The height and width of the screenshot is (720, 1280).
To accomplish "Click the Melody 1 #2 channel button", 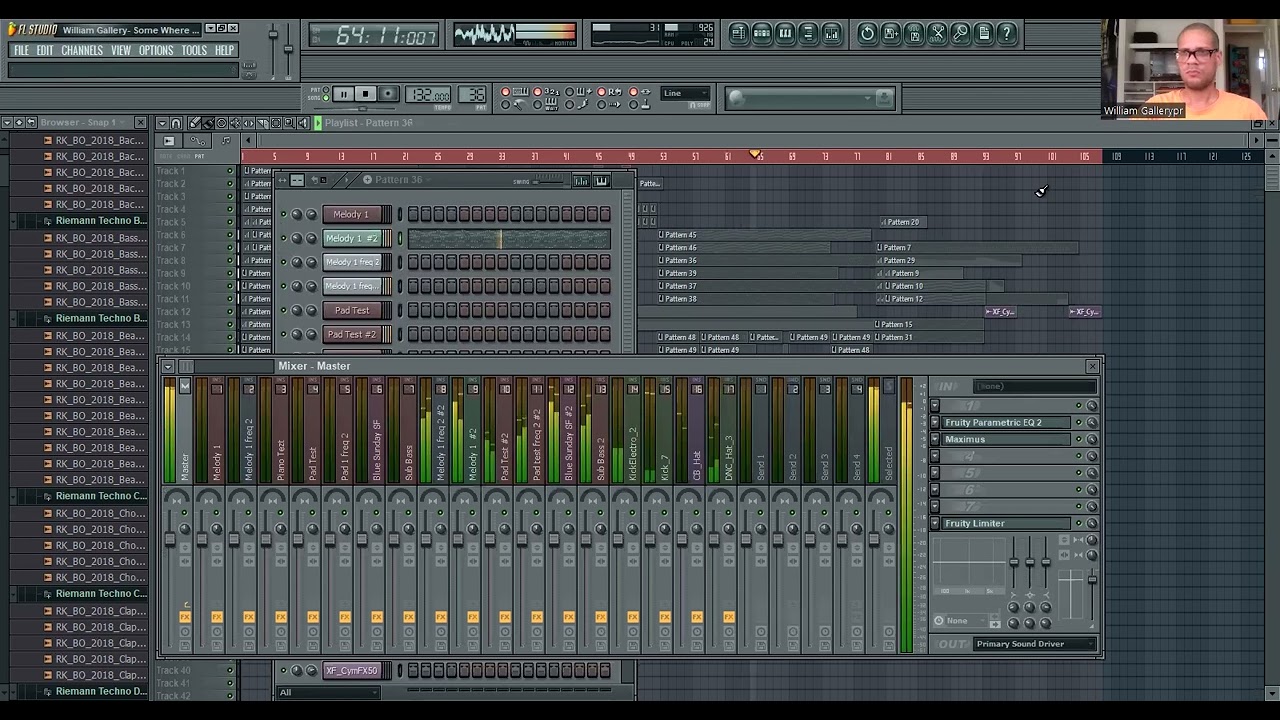I will point(352,238).
